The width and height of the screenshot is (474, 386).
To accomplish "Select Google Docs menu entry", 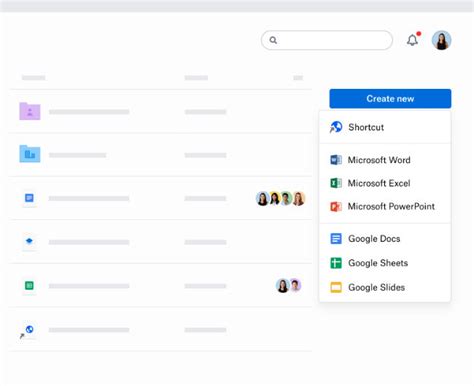I will point(385,239).
